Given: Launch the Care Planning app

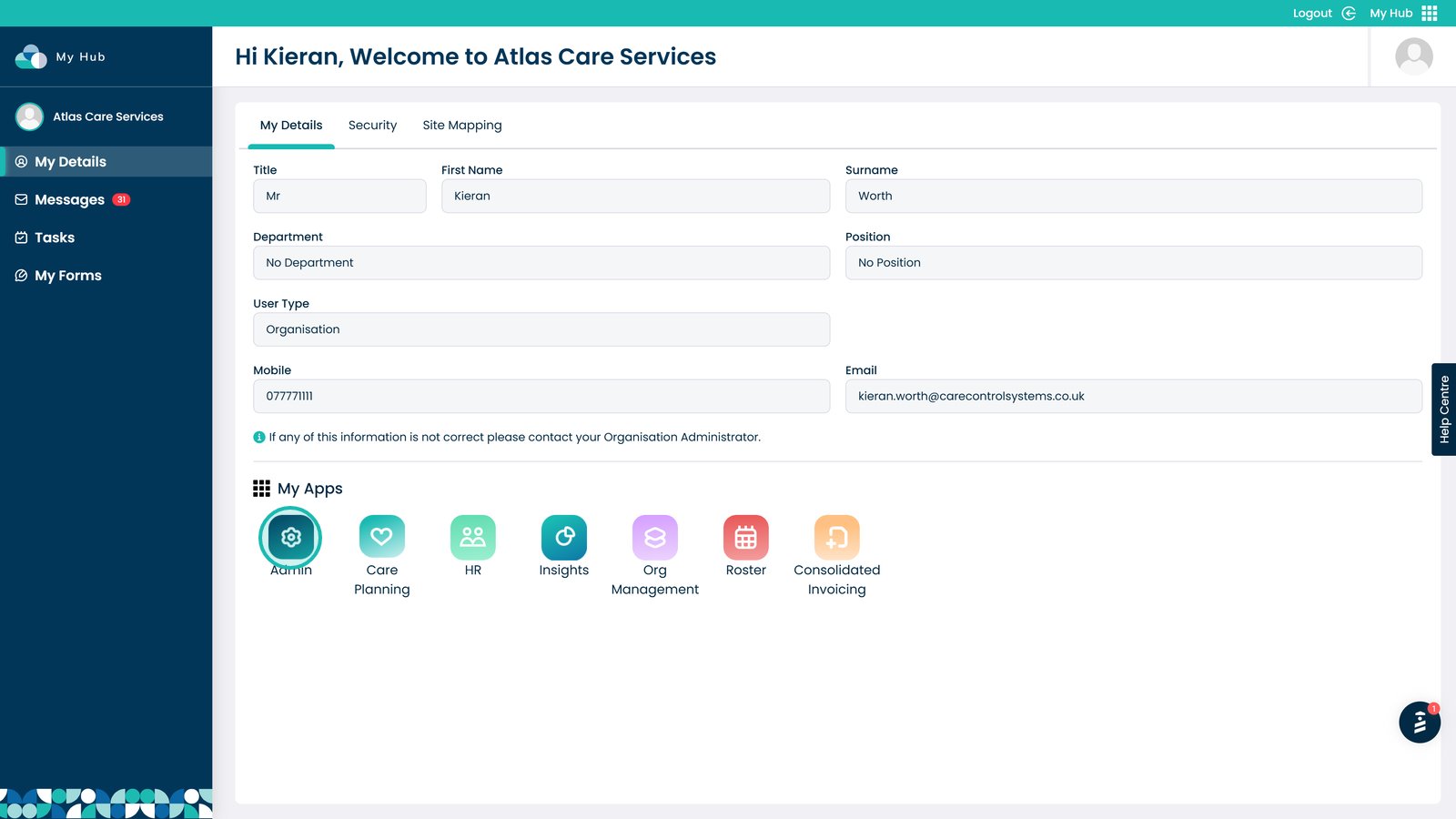Looking at the screenshot, I should [381, 538].
